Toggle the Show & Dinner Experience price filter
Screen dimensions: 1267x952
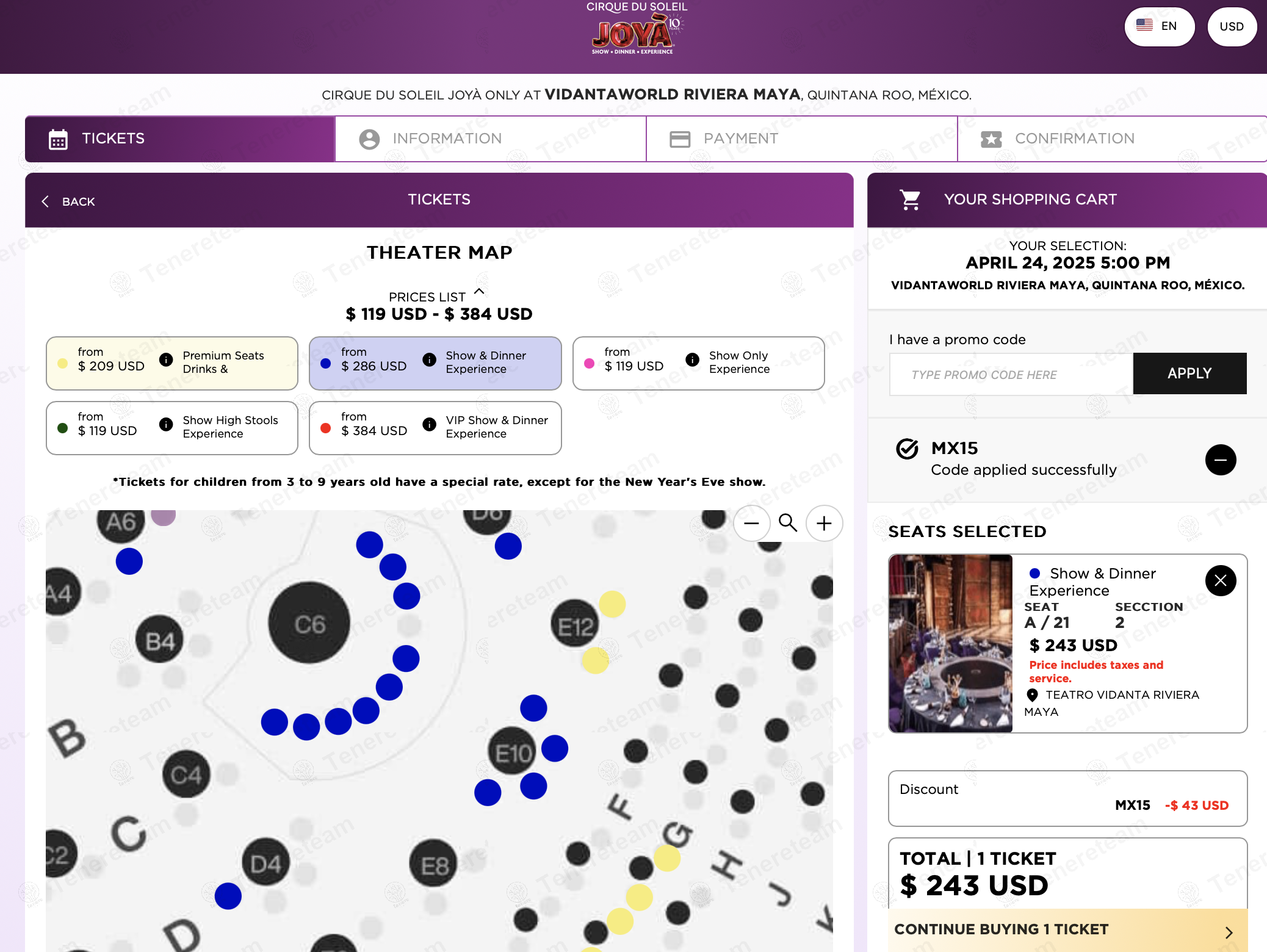(x=435, y=363)
